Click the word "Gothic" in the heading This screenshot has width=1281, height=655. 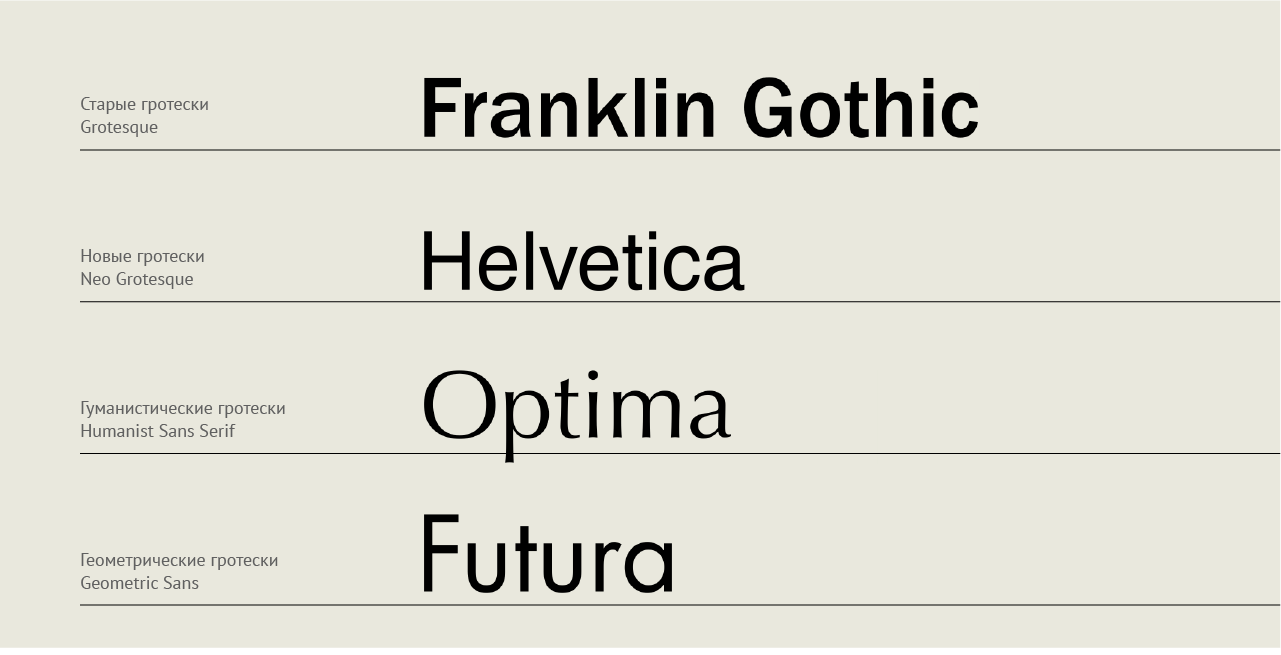tap(860, 108)
